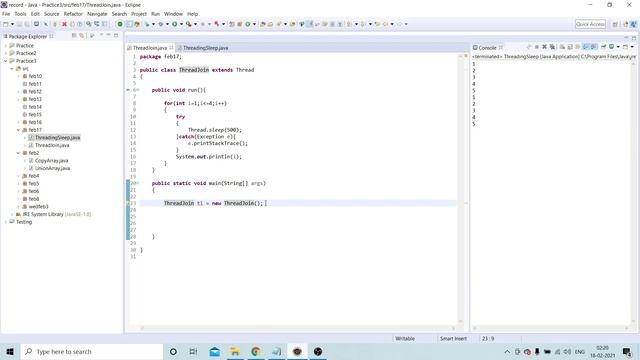The image size is (640, 360).
Task: Toggle Scroll Lock in Console toolbar
Action: [570, 47]
